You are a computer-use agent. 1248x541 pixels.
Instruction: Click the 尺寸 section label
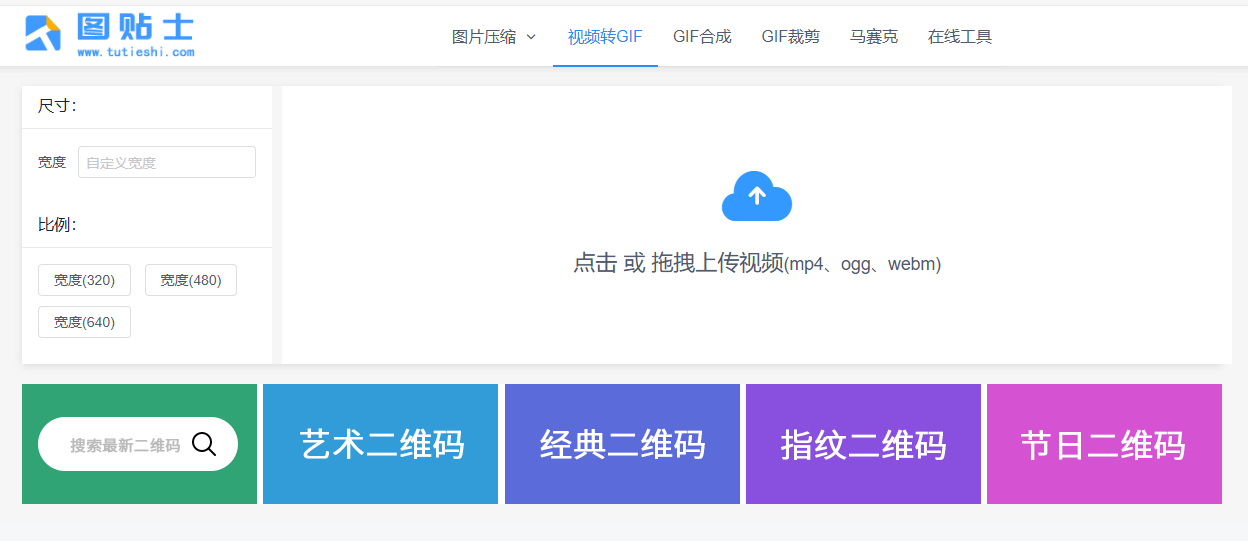point(57,106)
